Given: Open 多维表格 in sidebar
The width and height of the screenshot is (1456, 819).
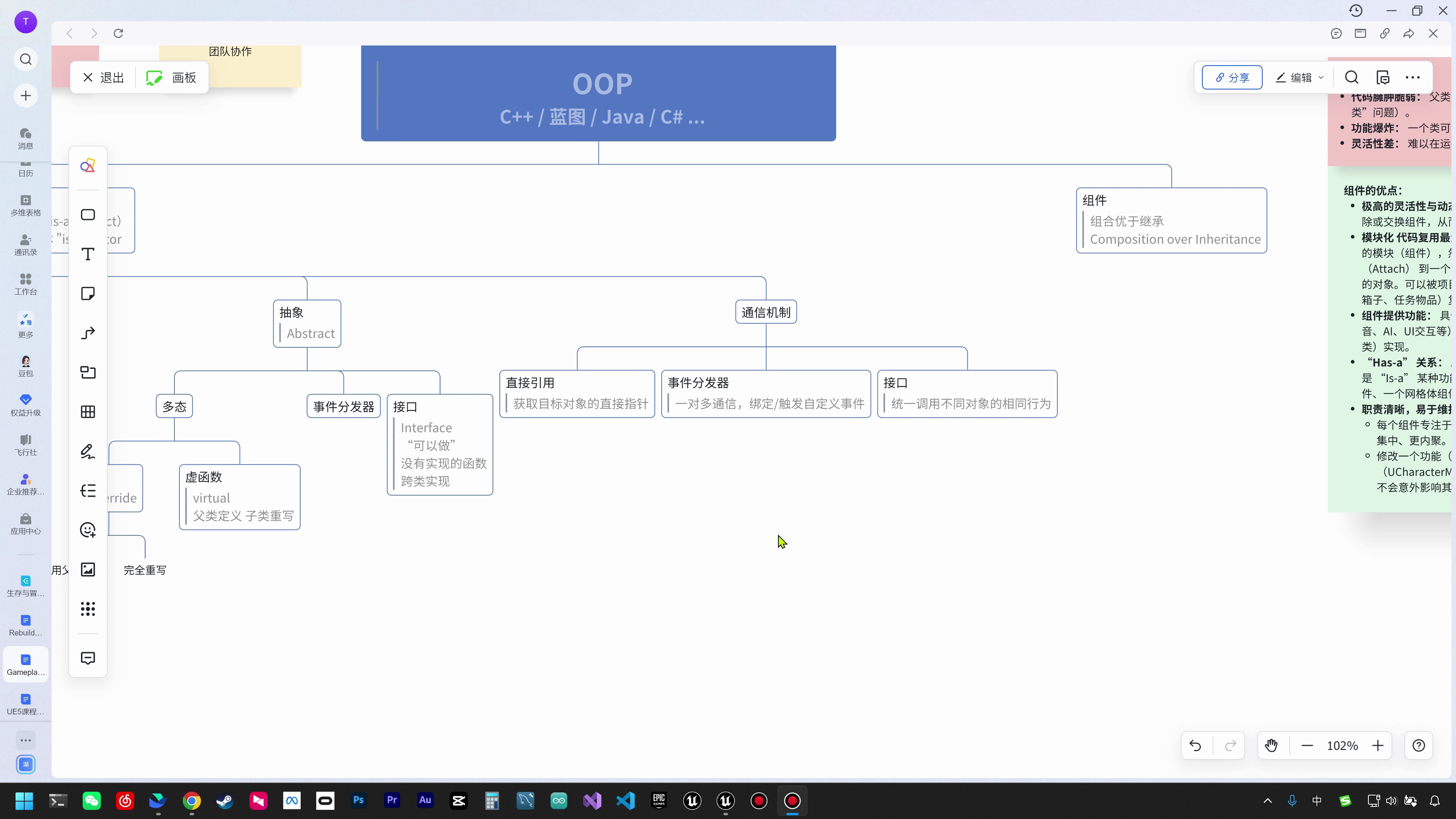Looking at the screenshot, I should point(25,206).
